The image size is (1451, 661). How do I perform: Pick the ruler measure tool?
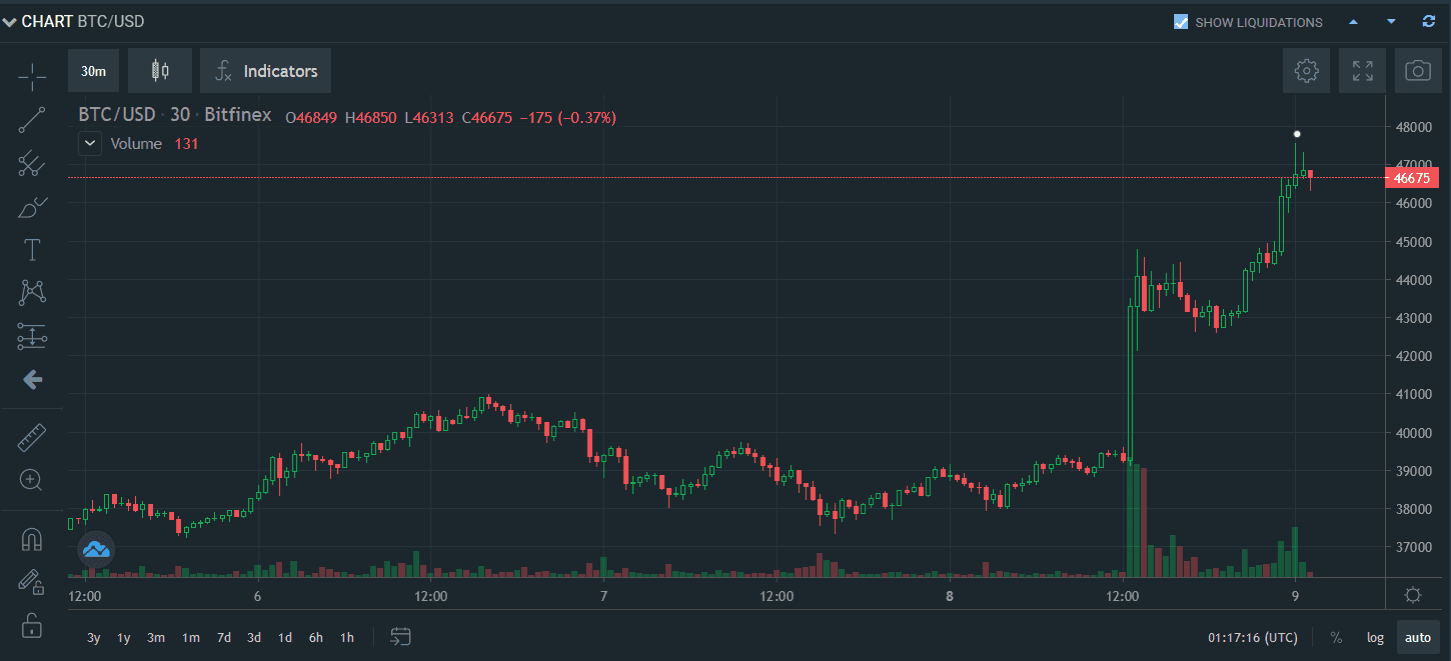coord(32,437)
